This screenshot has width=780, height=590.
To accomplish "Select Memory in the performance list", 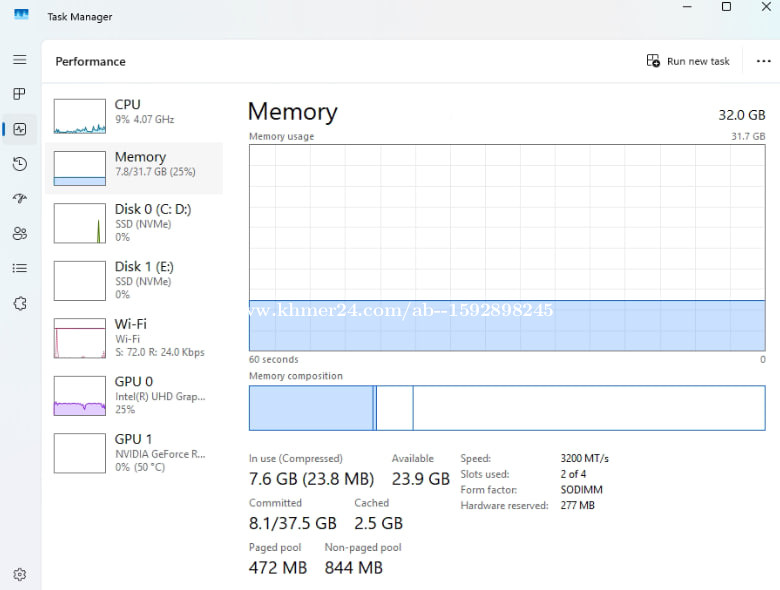I will tap(133, 167).
